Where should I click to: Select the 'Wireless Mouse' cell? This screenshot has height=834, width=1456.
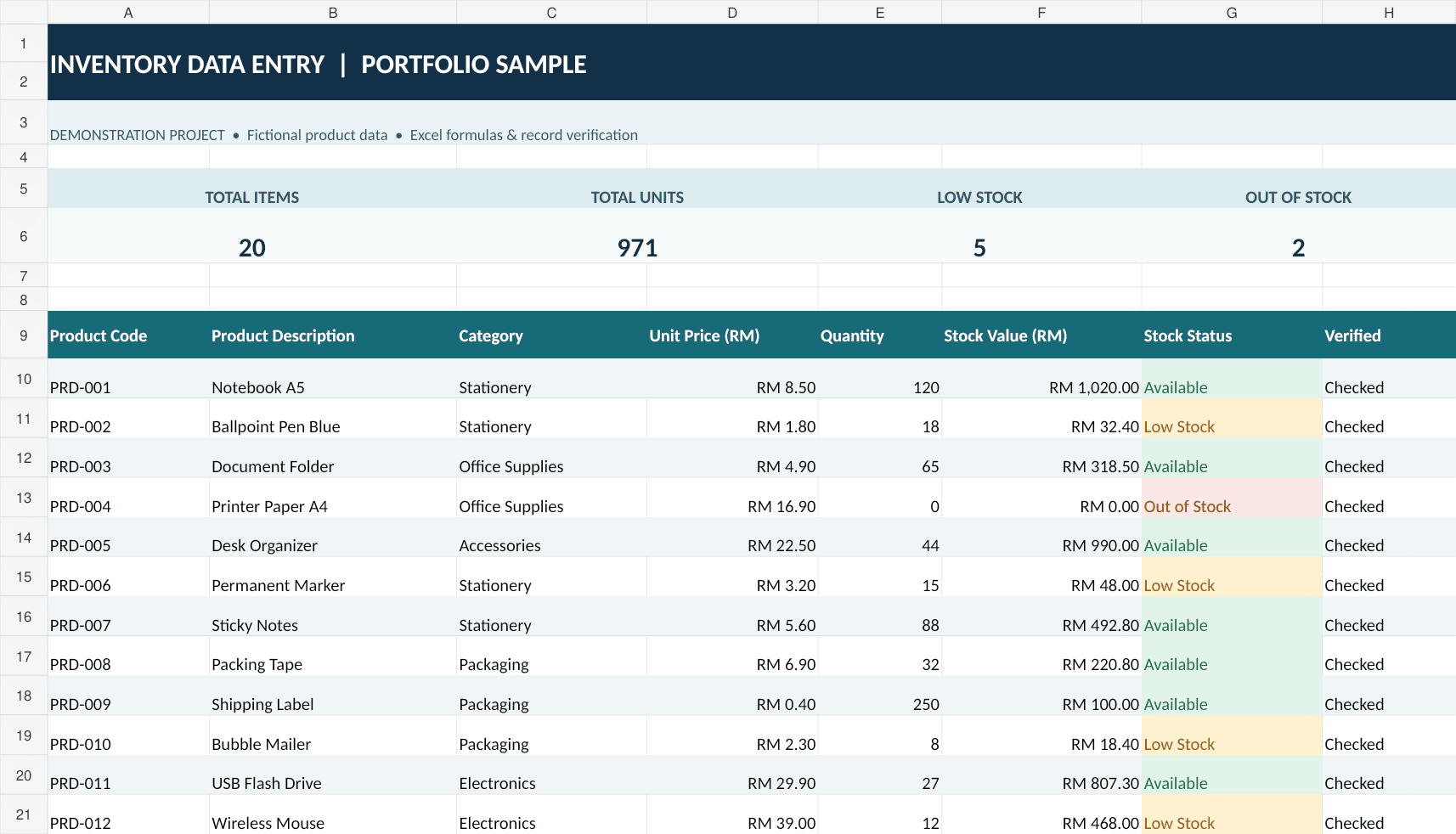click(333, 814)
